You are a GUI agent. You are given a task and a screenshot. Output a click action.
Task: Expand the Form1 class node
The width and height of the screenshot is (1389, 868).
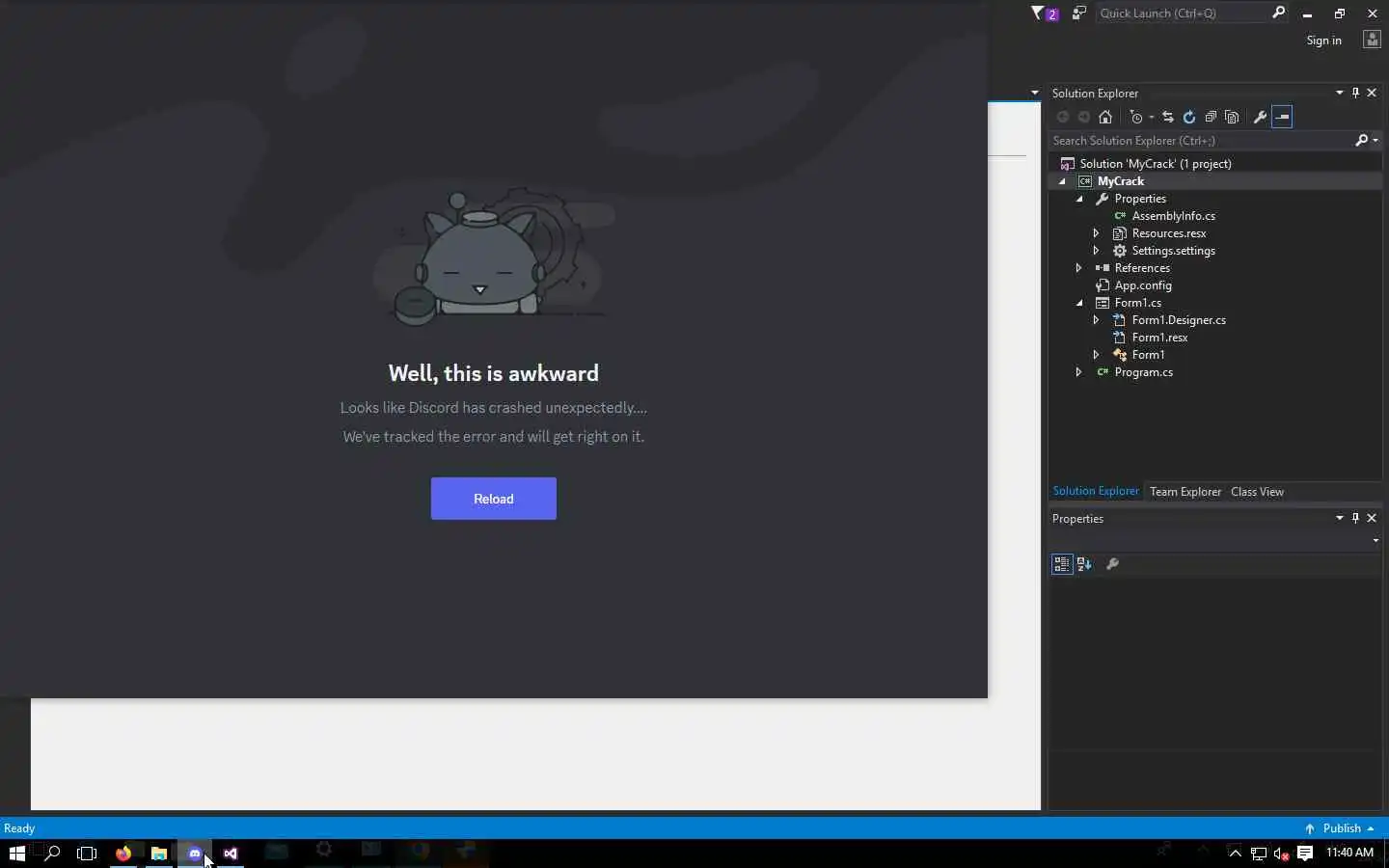(1096, 355)
